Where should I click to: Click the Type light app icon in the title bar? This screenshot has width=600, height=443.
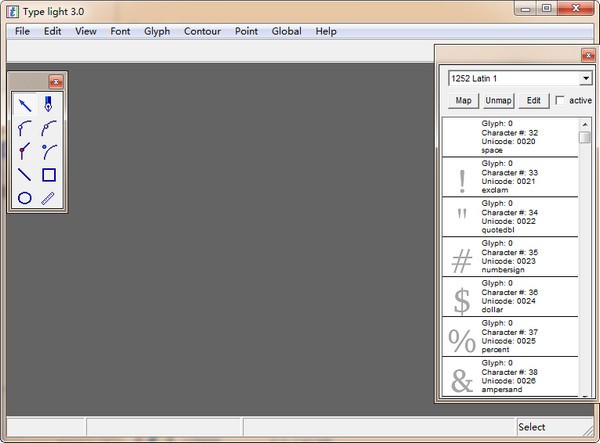[13, 11]
